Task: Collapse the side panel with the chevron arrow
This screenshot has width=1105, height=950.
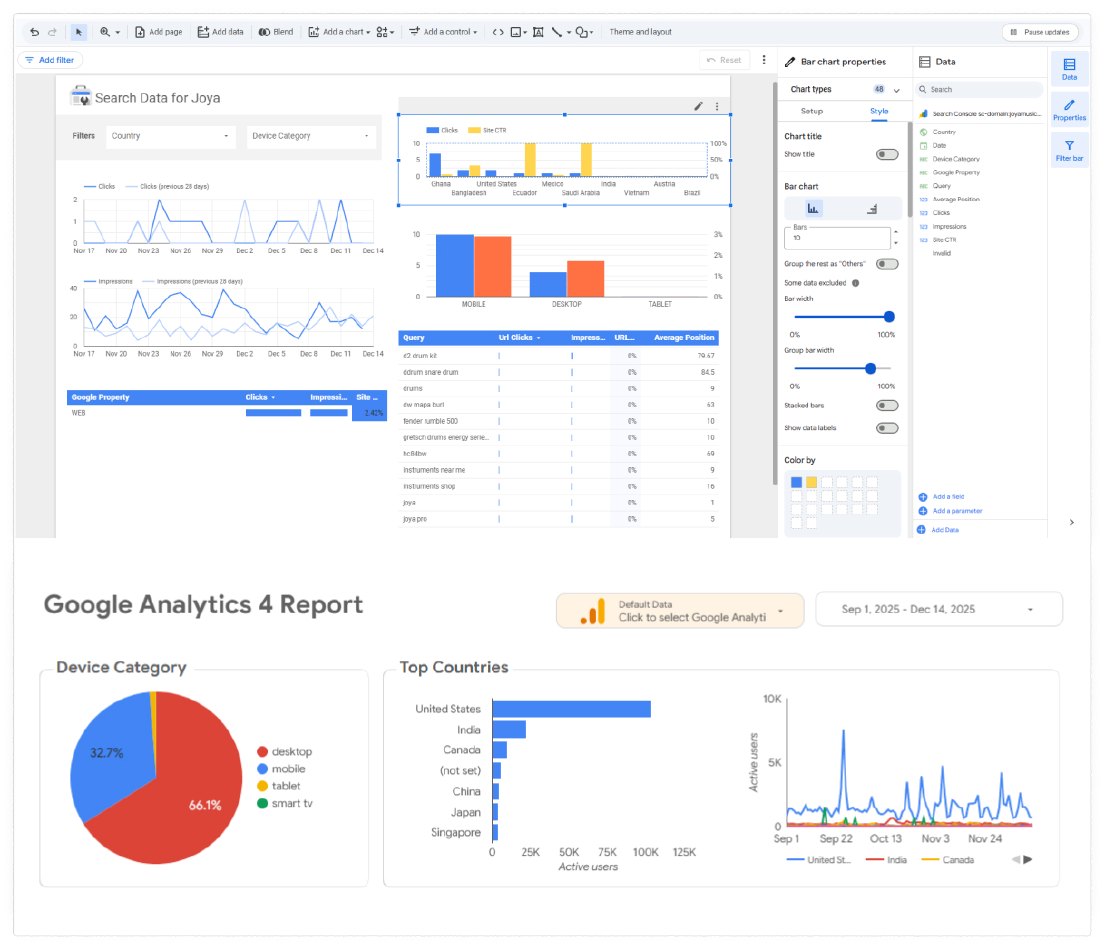Action: (1072, 522)
